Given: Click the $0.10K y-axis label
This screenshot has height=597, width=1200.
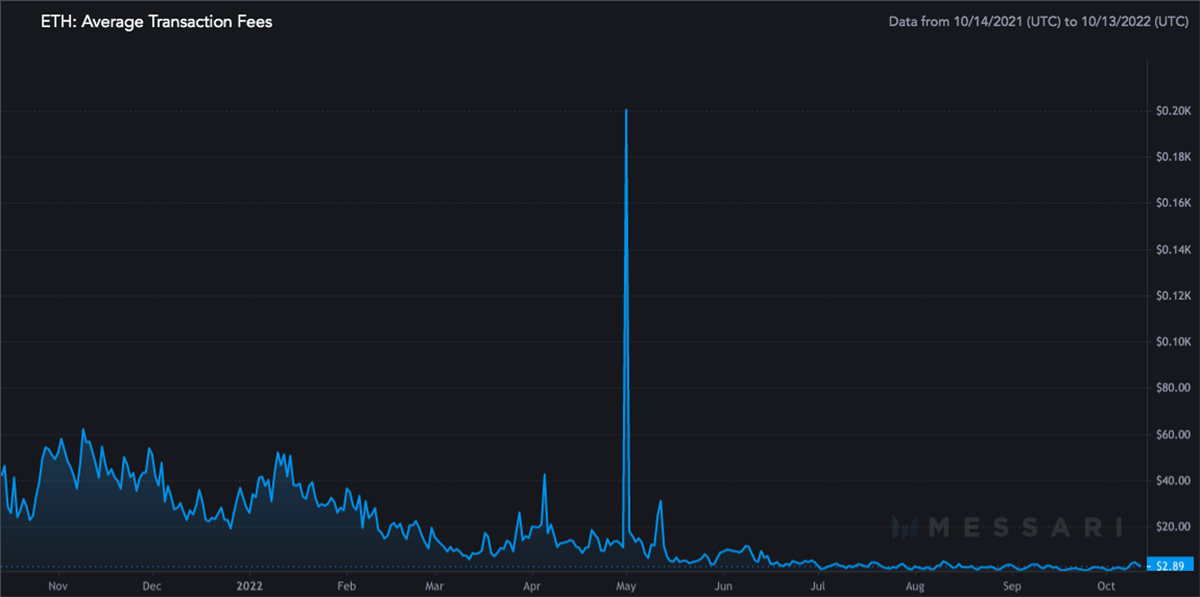Looking at the screenshot, I should click(1173, 342).
